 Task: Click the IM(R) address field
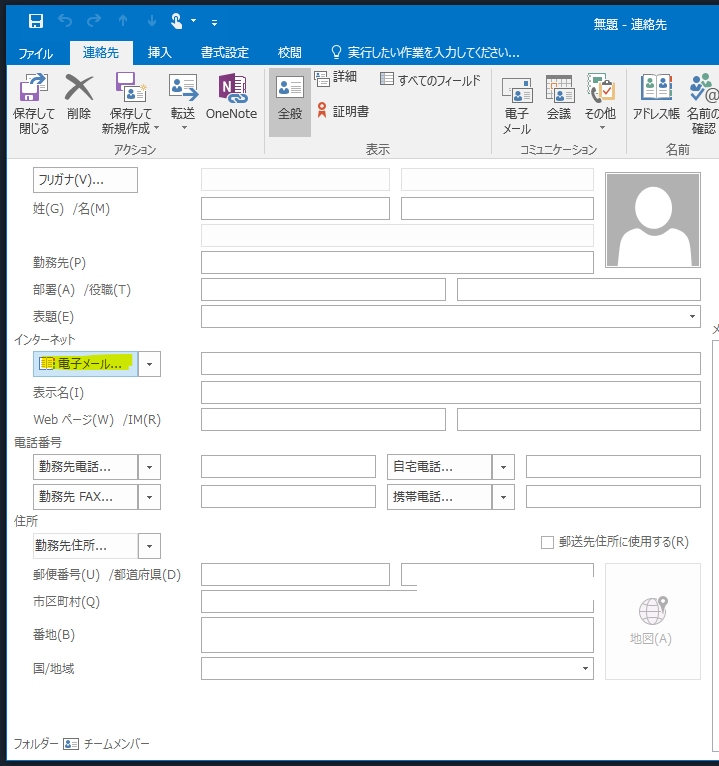[579, 420]
